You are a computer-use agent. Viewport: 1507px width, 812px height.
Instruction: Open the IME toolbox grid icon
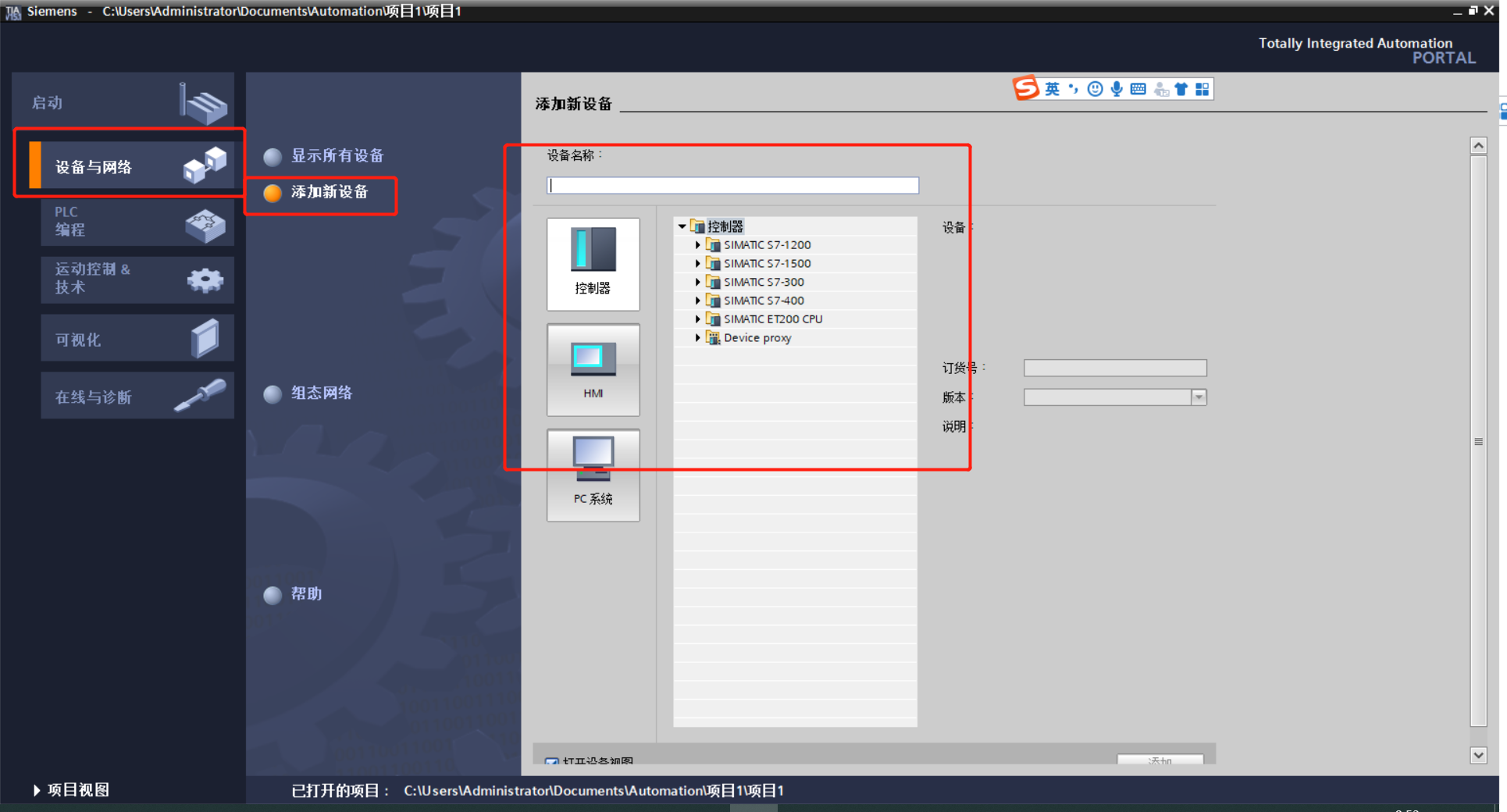coord(1202,89)
